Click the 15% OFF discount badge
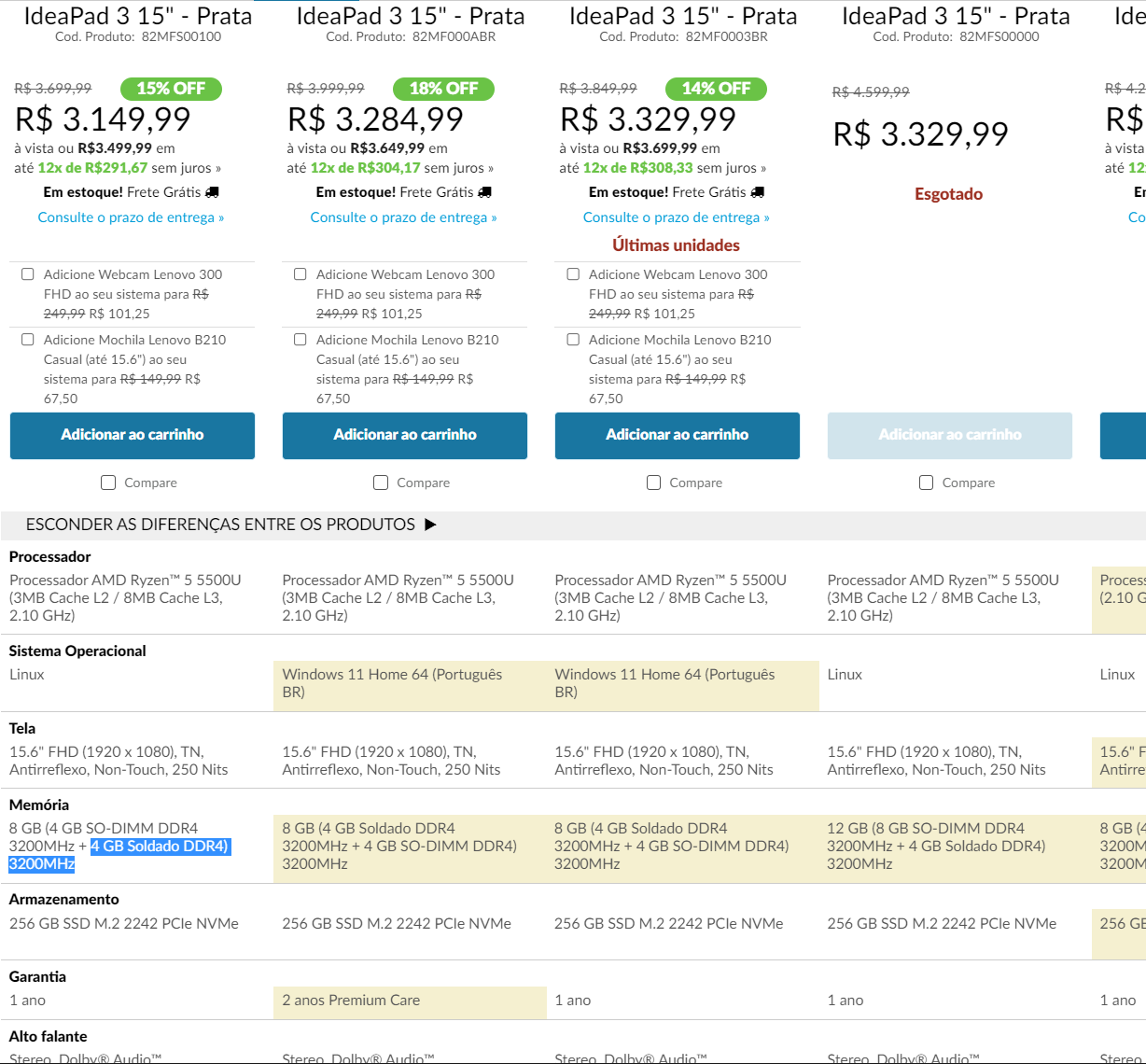 [x=171, y=89]
